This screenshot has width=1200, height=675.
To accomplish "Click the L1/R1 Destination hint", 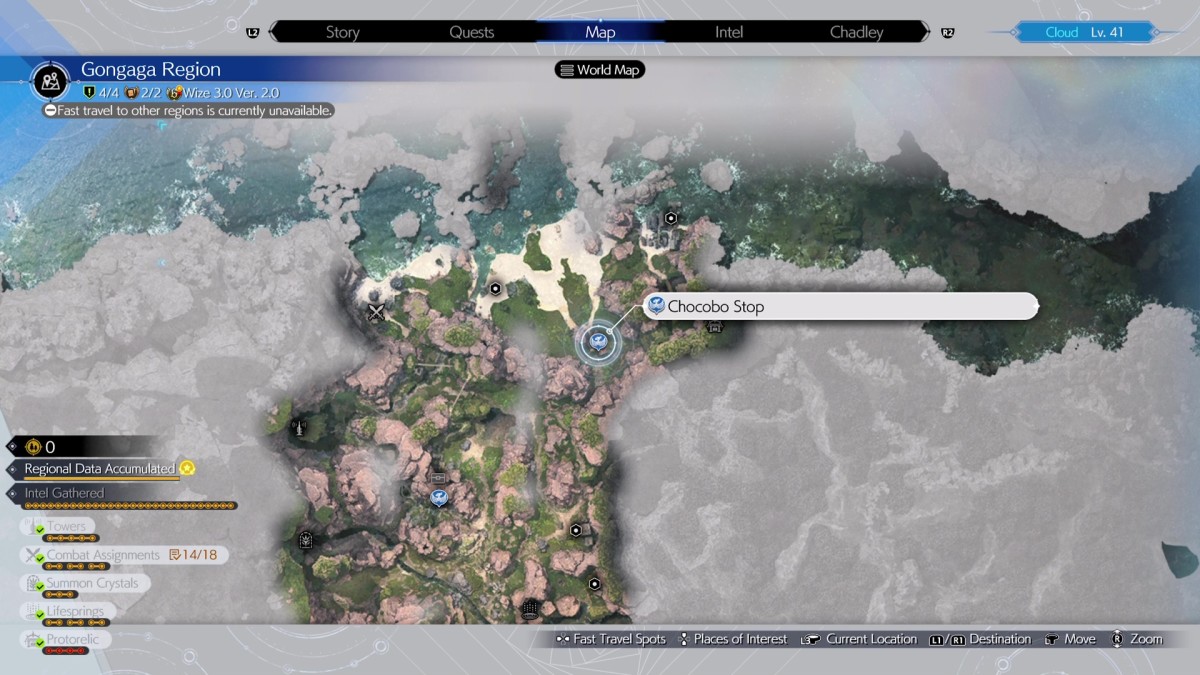I will [980, 639].
